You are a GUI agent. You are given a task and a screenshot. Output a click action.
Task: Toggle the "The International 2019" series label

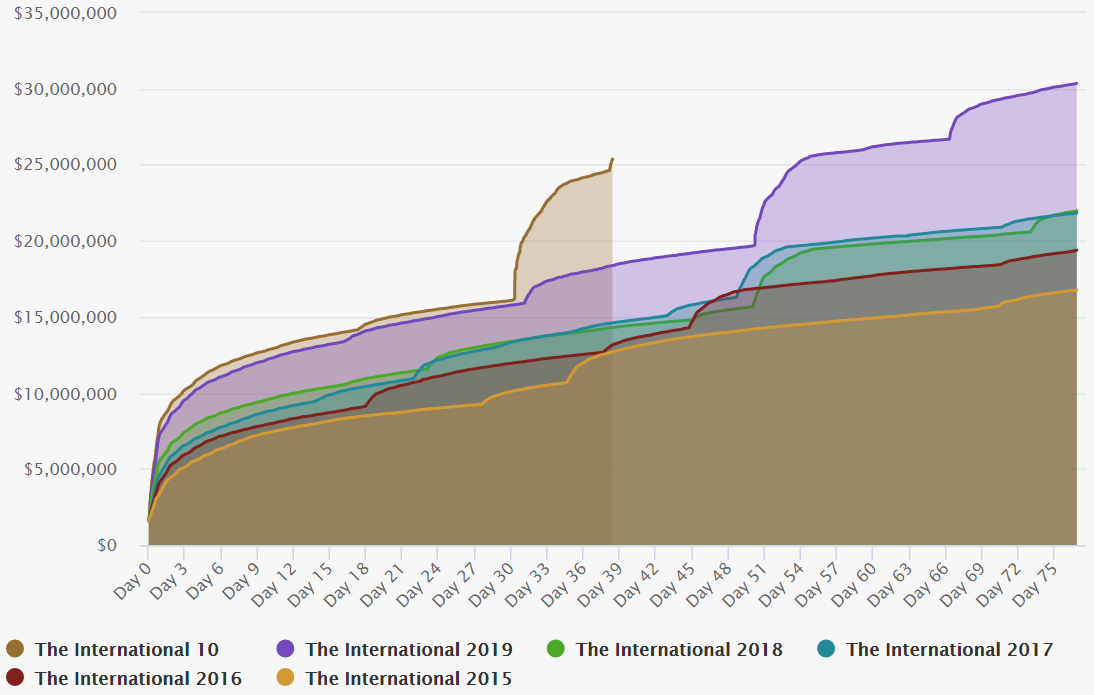pyautogui.click(x=409, y=650)
